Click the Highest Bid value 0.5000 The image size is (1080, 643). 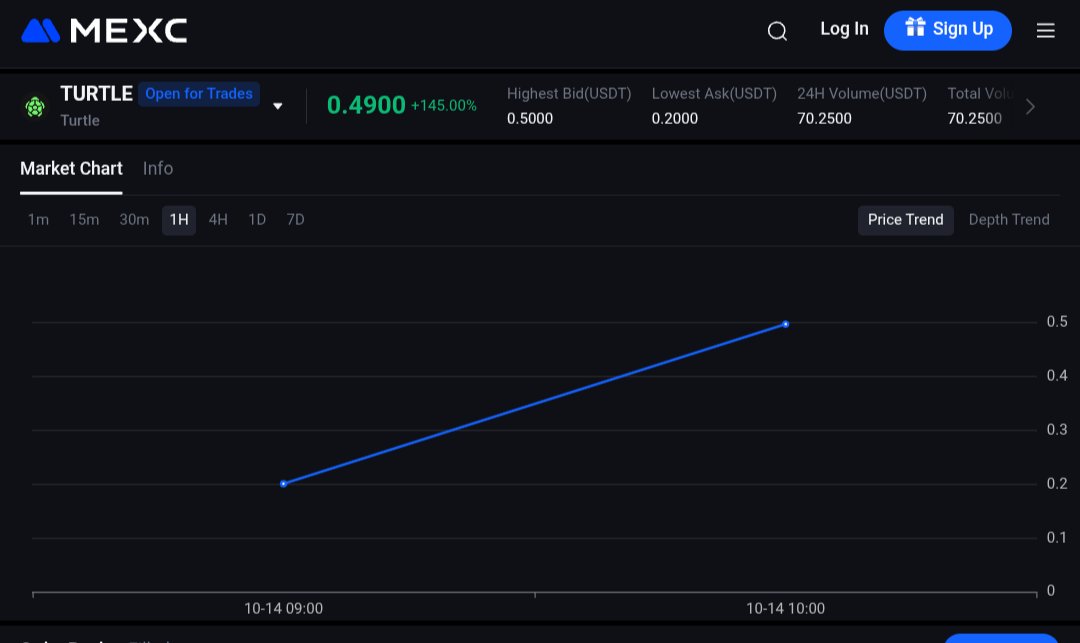(x=530, y=118)
